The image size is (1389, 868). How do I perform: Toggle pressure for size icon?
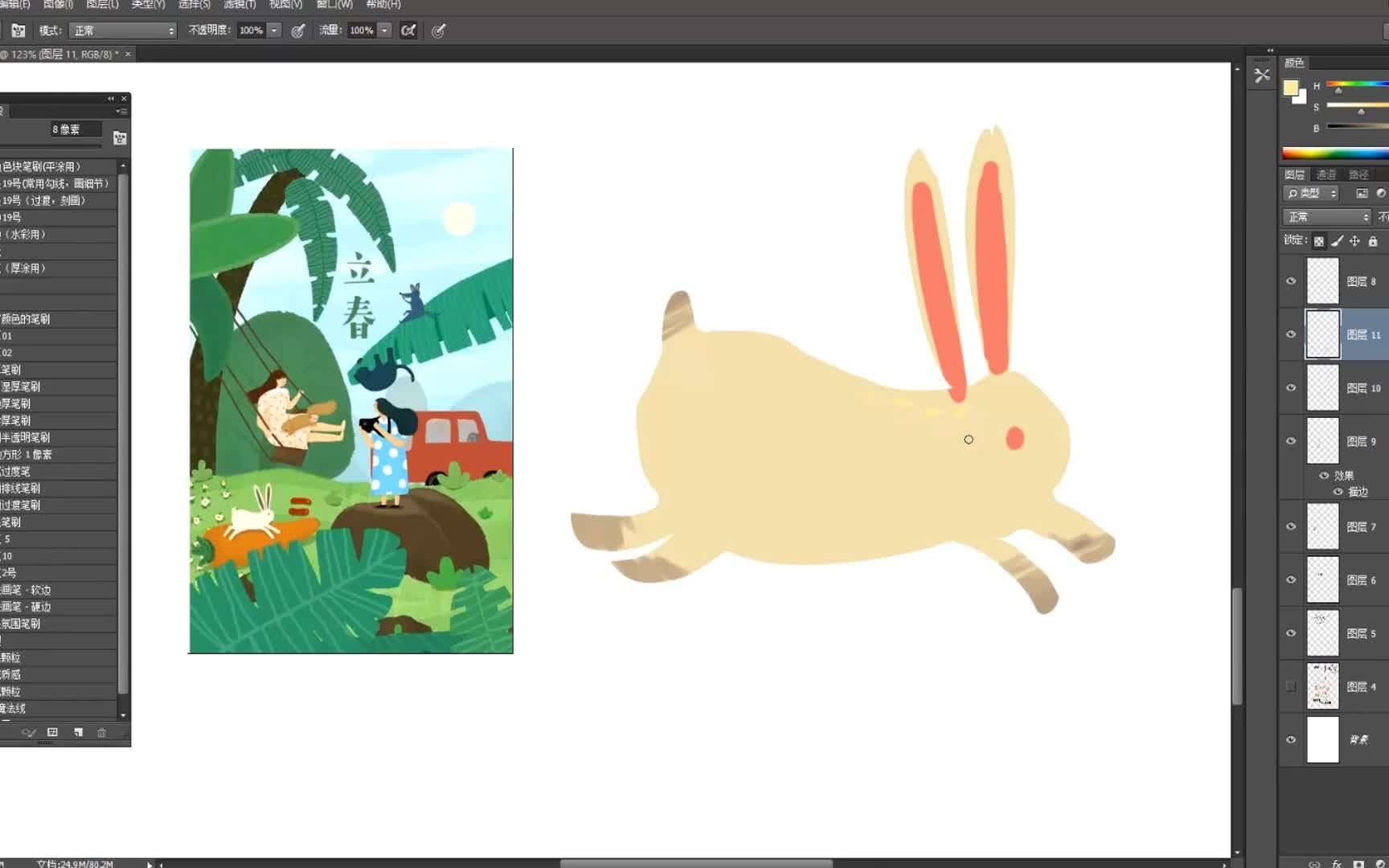click(438, 31)
